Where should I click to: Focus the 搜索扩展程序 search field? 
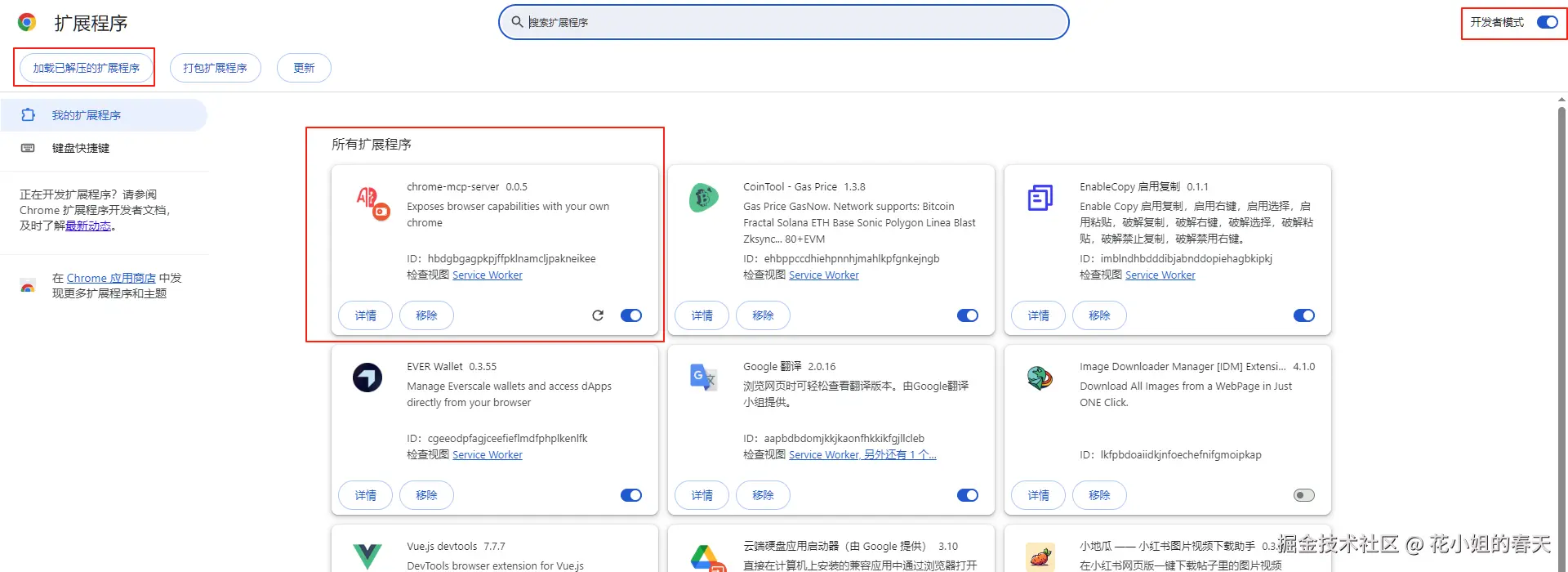[784, 22]
